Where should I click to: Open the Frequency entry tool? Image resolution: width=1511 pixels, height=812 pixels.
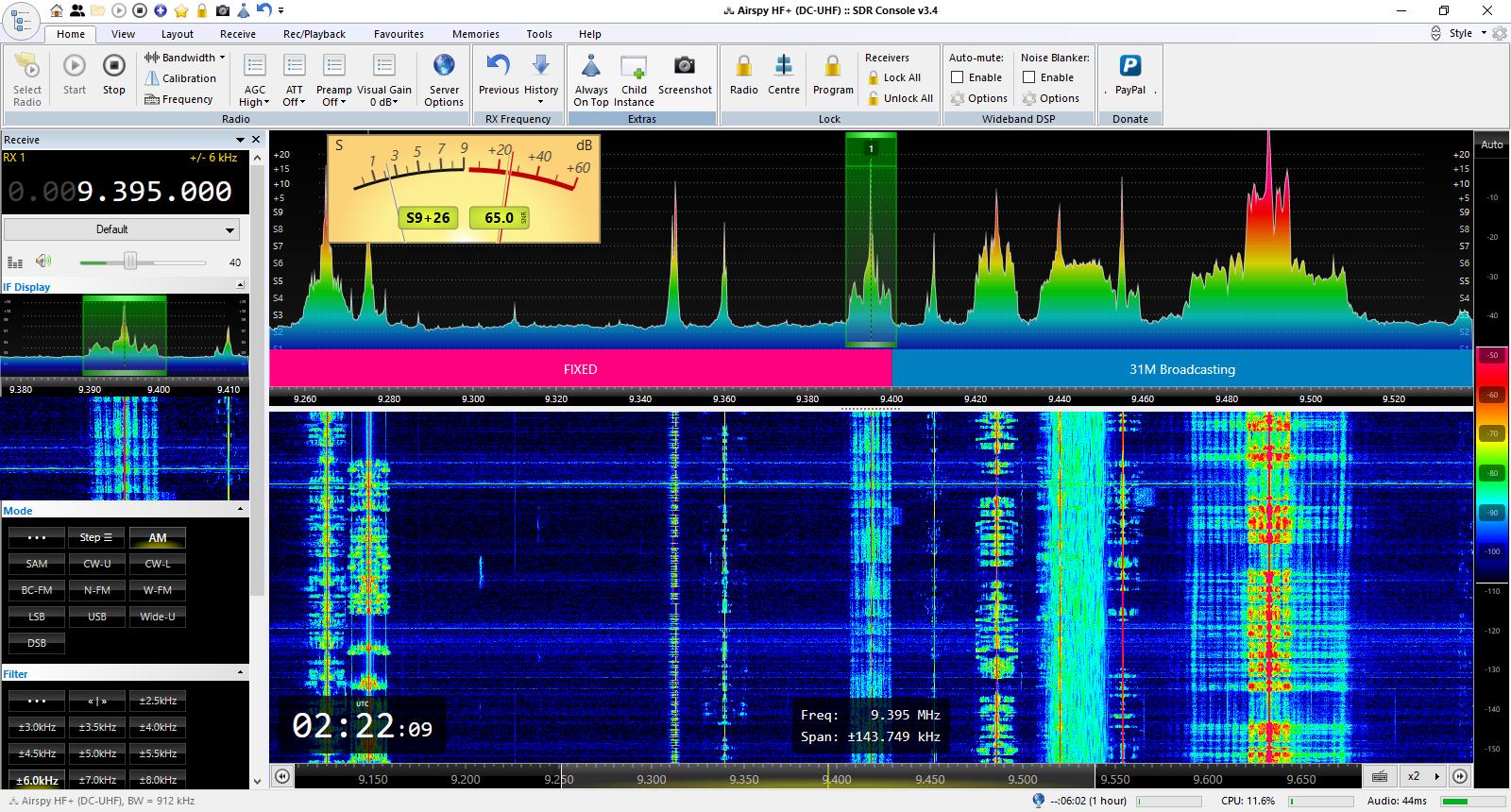(178, 99)
